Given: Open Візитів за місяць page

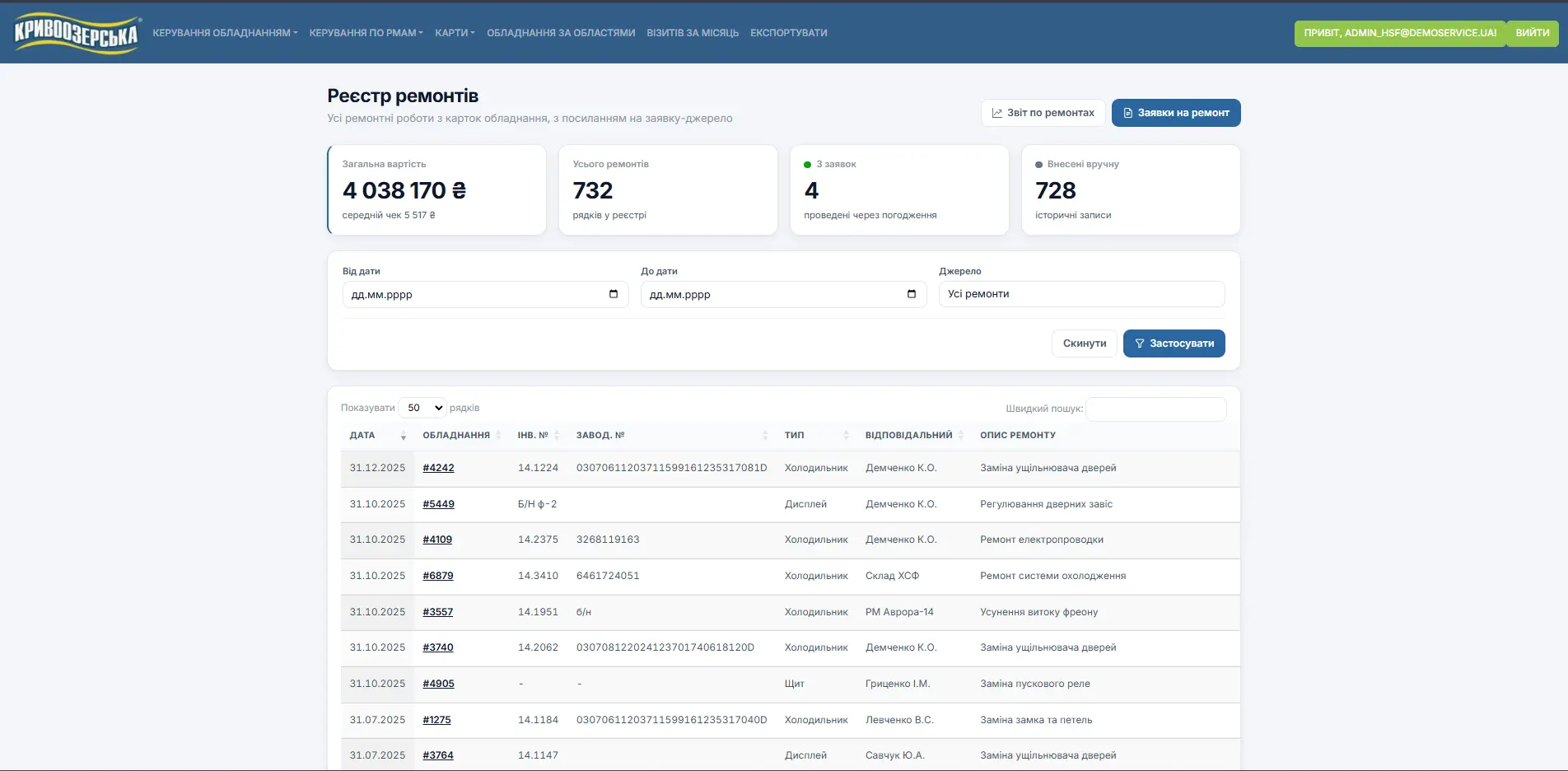Looking at the screenshot, I should [x=693, y=33].
